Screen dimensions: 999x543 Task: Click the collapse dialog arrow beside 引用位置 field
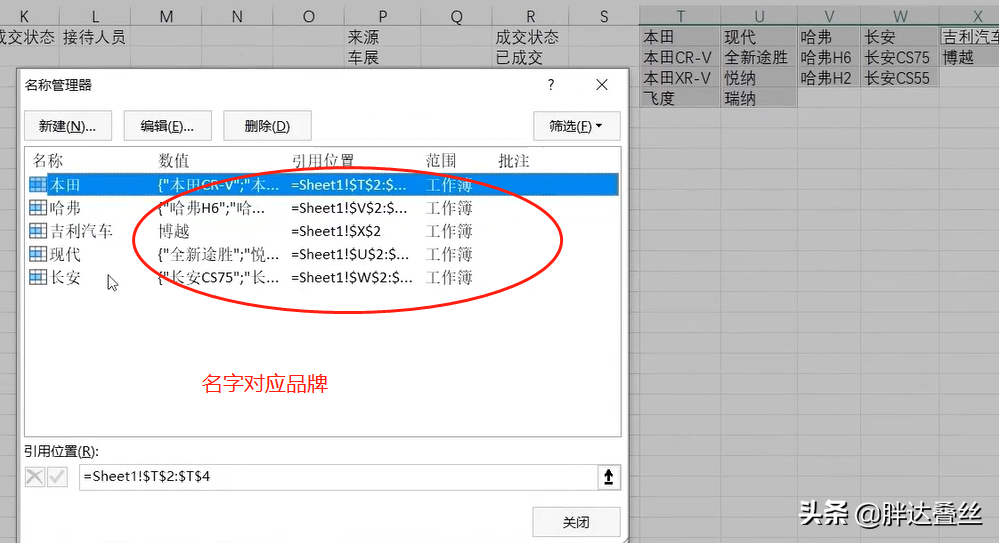click(608, 477)
